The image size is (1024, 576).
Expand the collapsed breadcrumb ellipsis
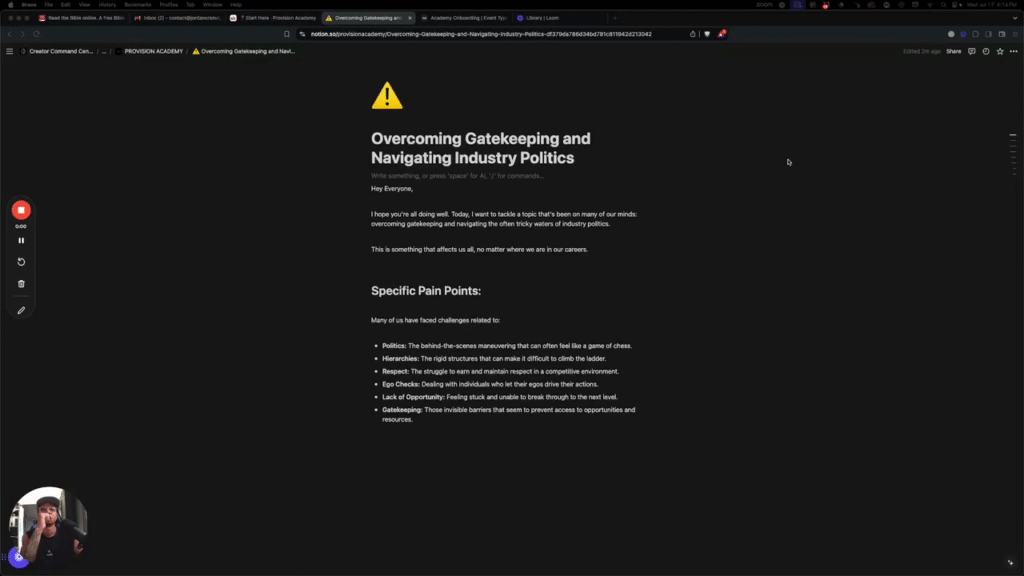[x=104, y=51]
